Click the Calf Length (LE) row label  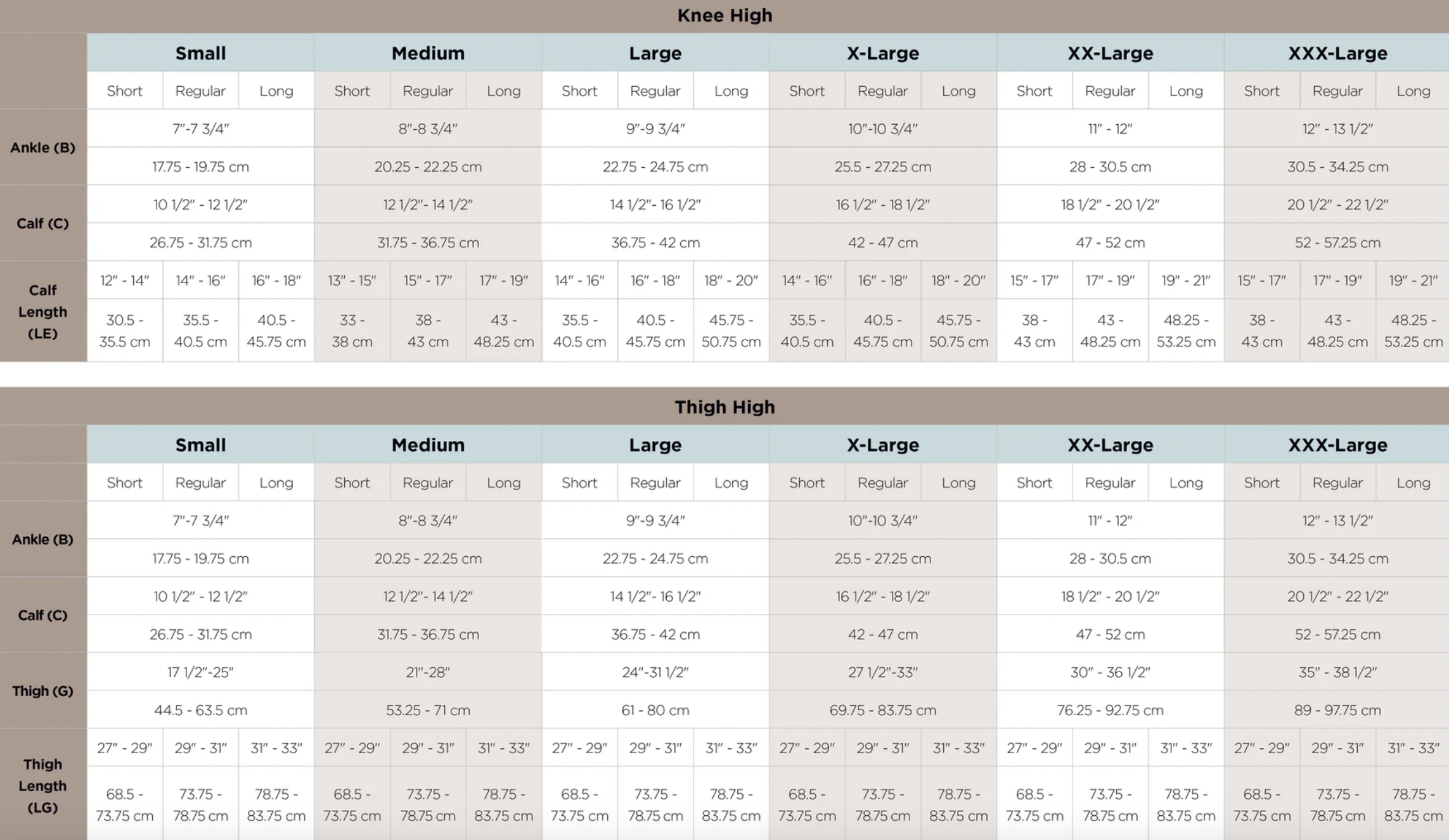coord(42,312)
